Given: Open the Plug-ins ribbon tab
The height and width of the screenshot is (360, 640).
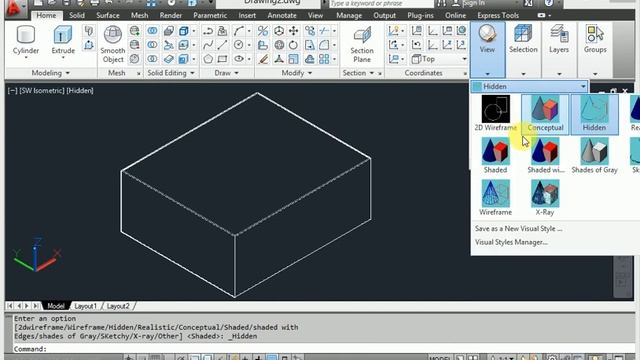Looking at the screenshot, I should coord(420,15).
